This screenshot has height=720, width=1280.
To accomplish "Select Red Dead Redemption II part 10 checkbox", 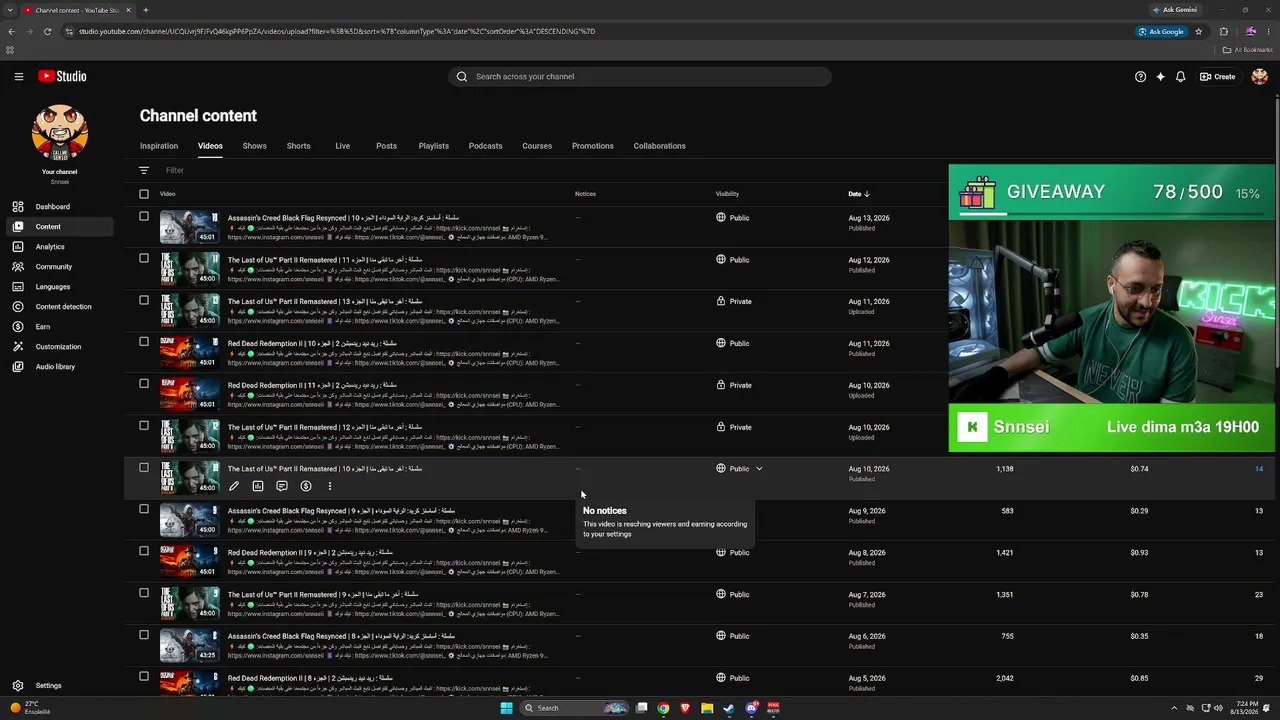I will pyautogui.click(x=144, y=342).
